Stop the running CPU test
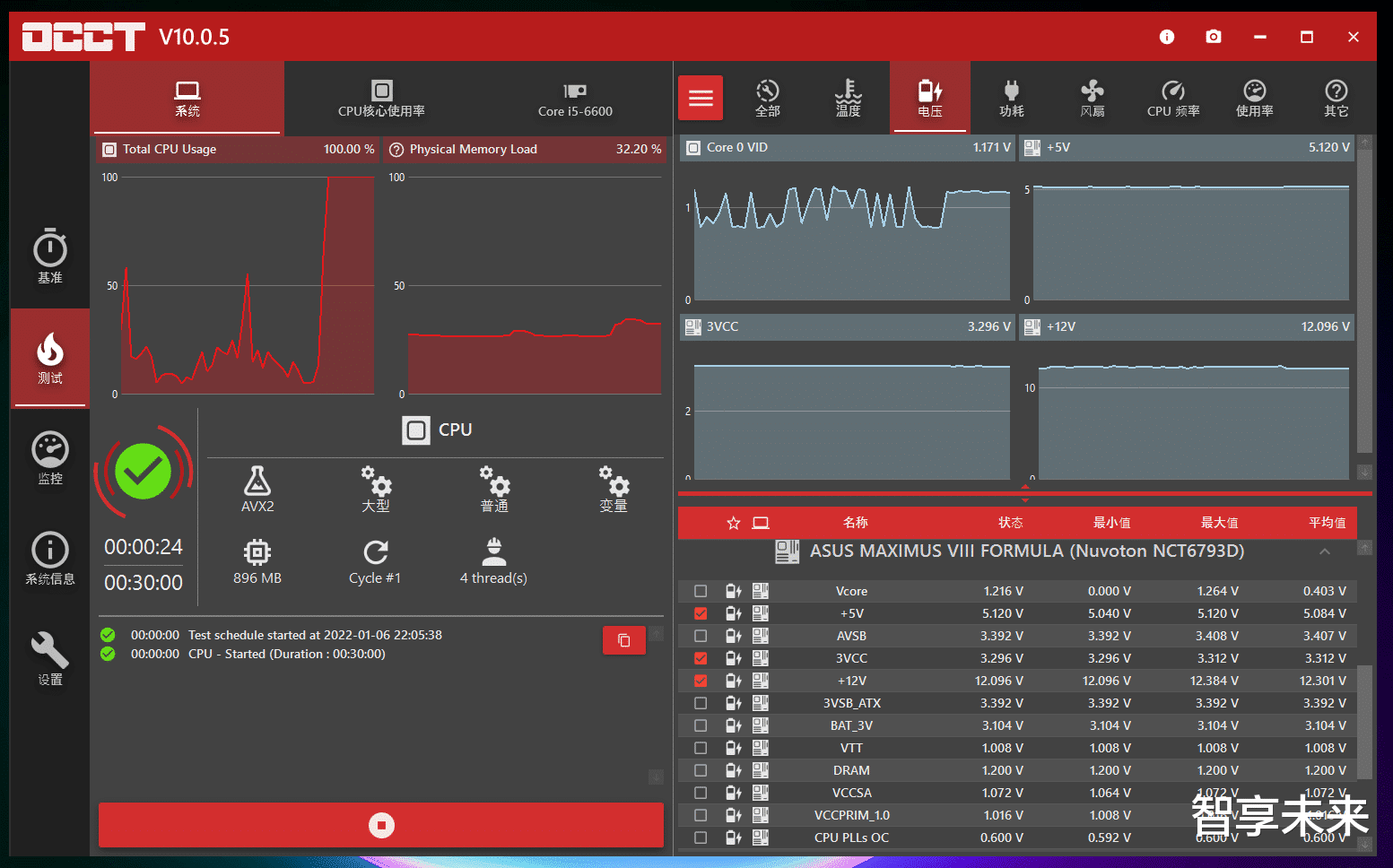This screenshot has width=1393, height=868. click(381, 825)
